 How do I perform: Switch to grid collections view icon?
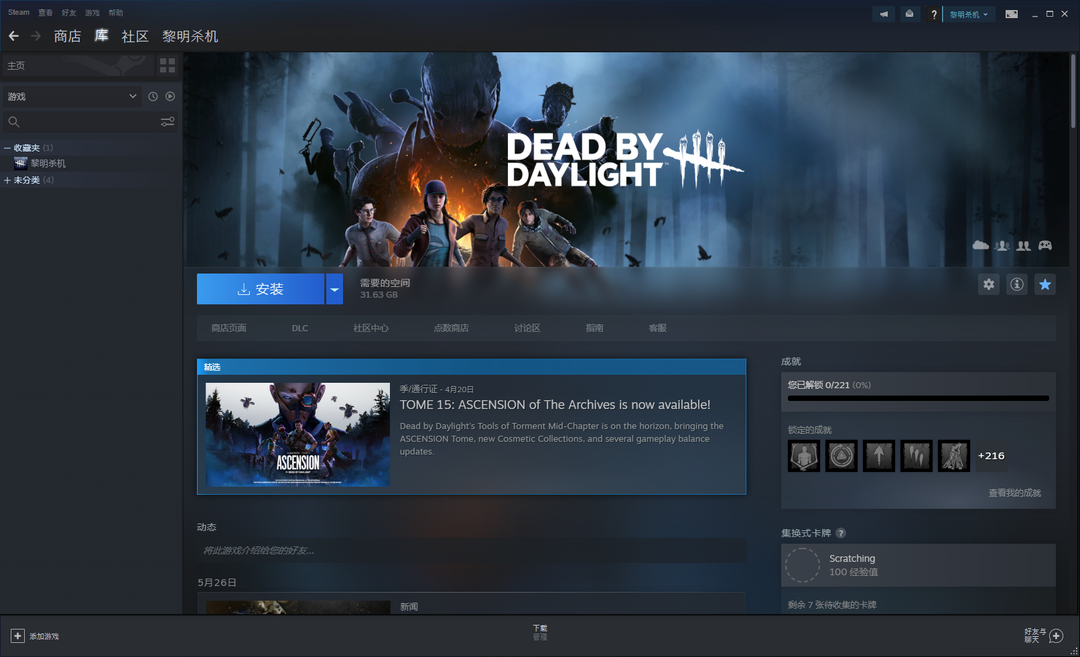click(167, 65)
